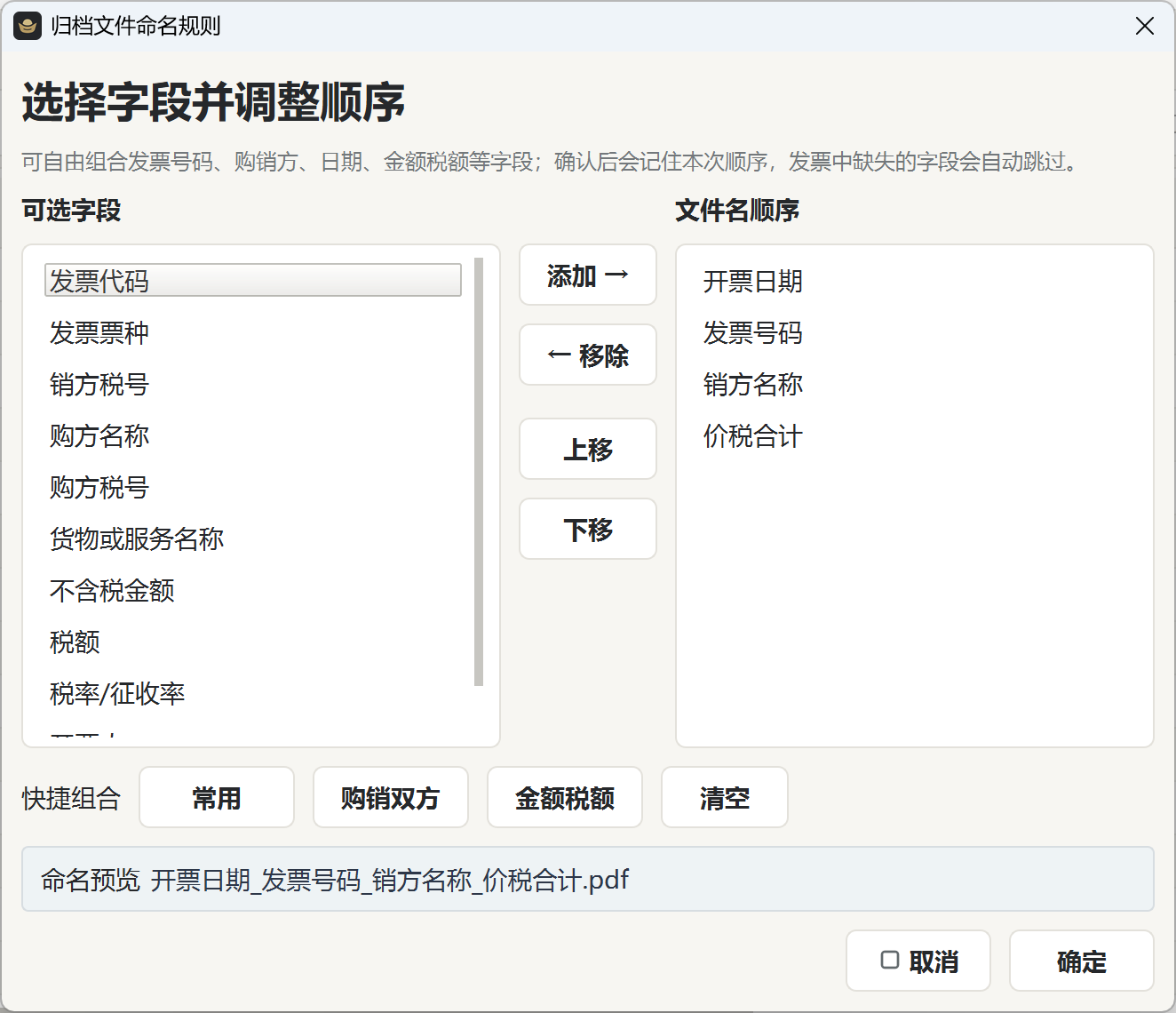Image resolution: width=1176 pixels, height=1013 pixels.
Task: Click the 添加 → button
Action: [588, 275]
